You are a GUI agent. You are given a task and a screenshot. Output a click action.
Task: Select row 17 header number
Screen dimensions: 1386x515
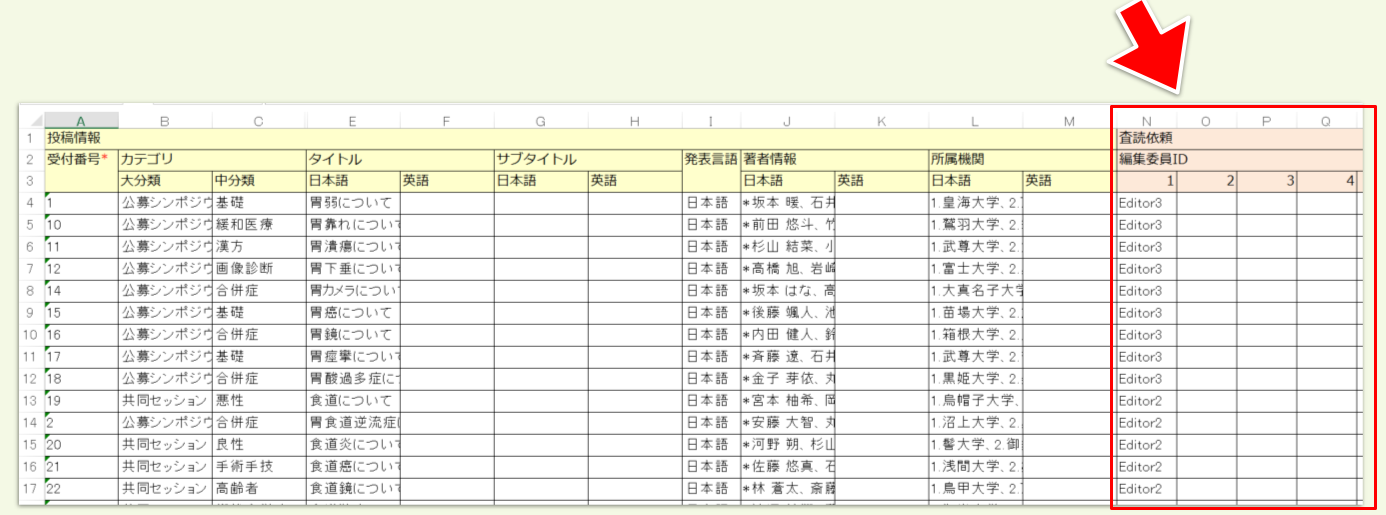pyautogui.click(x=32, y=488)
